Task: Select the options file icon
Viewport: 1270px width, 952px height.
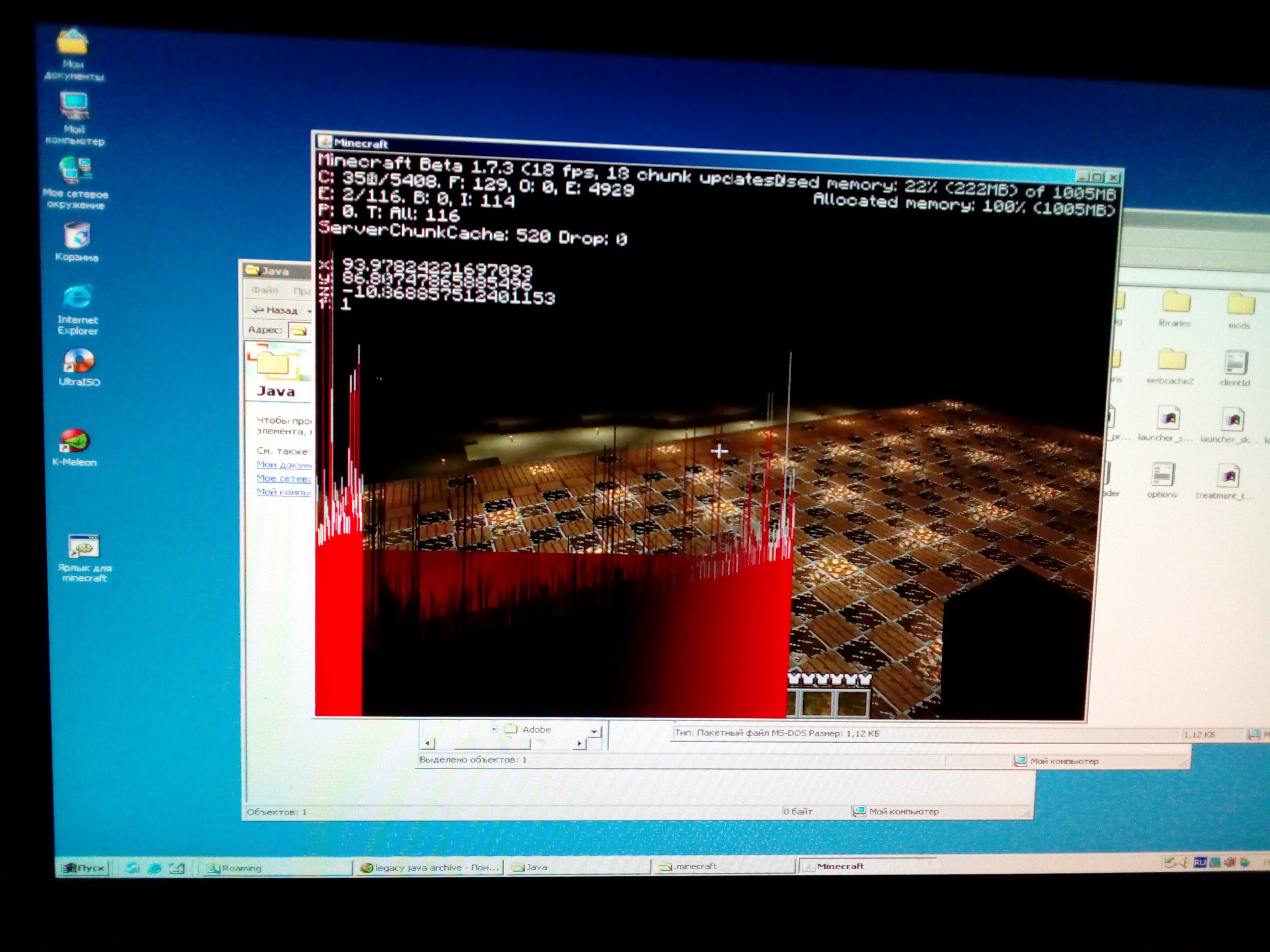Action: (1162, 480)
